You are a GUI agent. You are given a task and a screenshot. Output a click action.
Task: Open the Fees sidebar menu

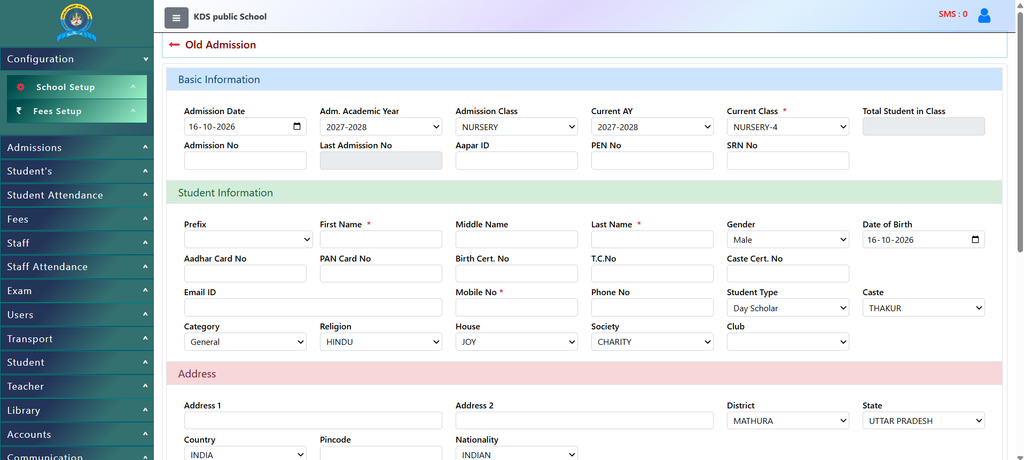pyautogui.click(x=76, y=220)
